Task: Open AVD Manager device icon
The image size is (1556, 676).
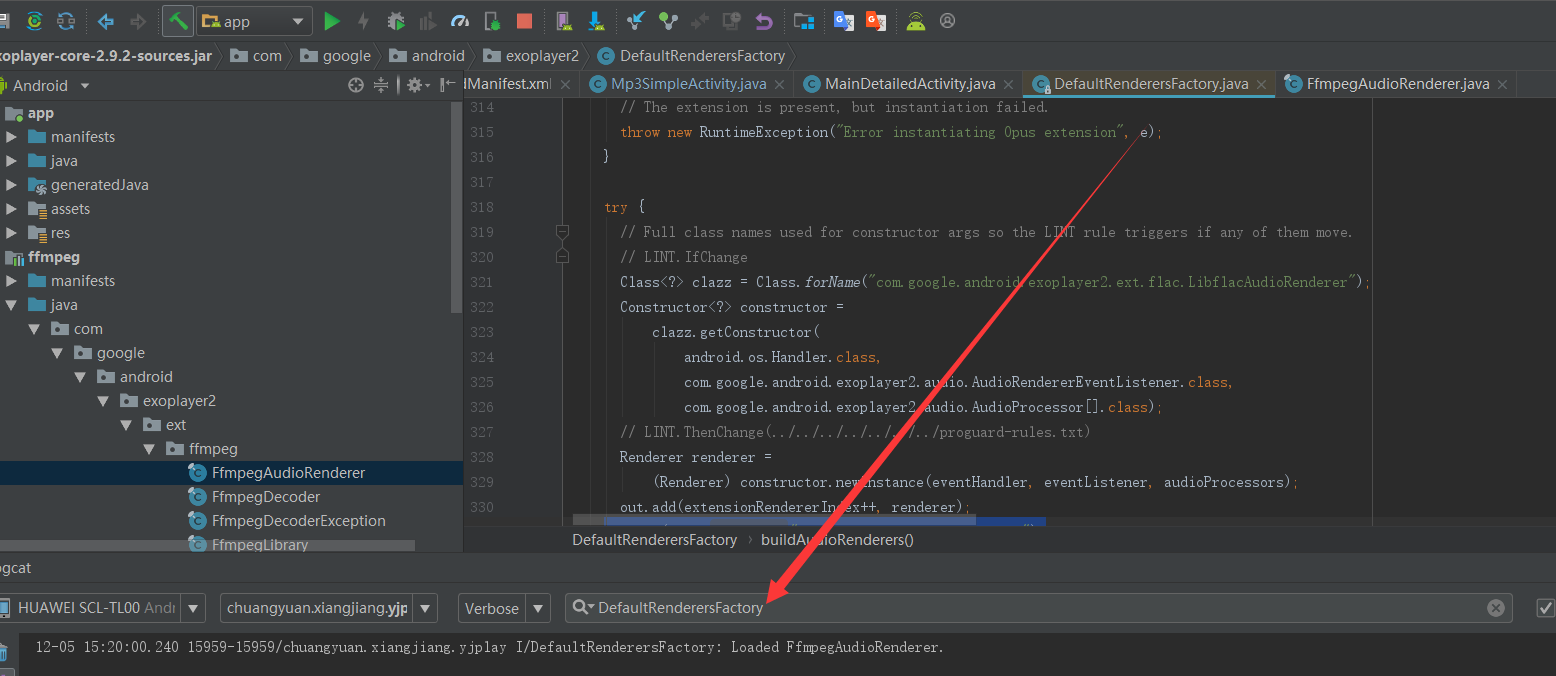Action: (564, 21)
